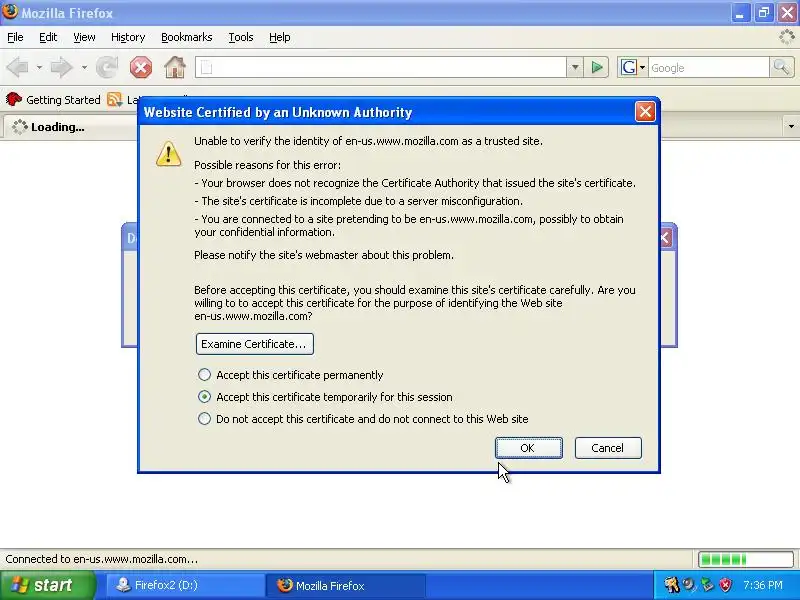Open the Help menu

(280, 37)
